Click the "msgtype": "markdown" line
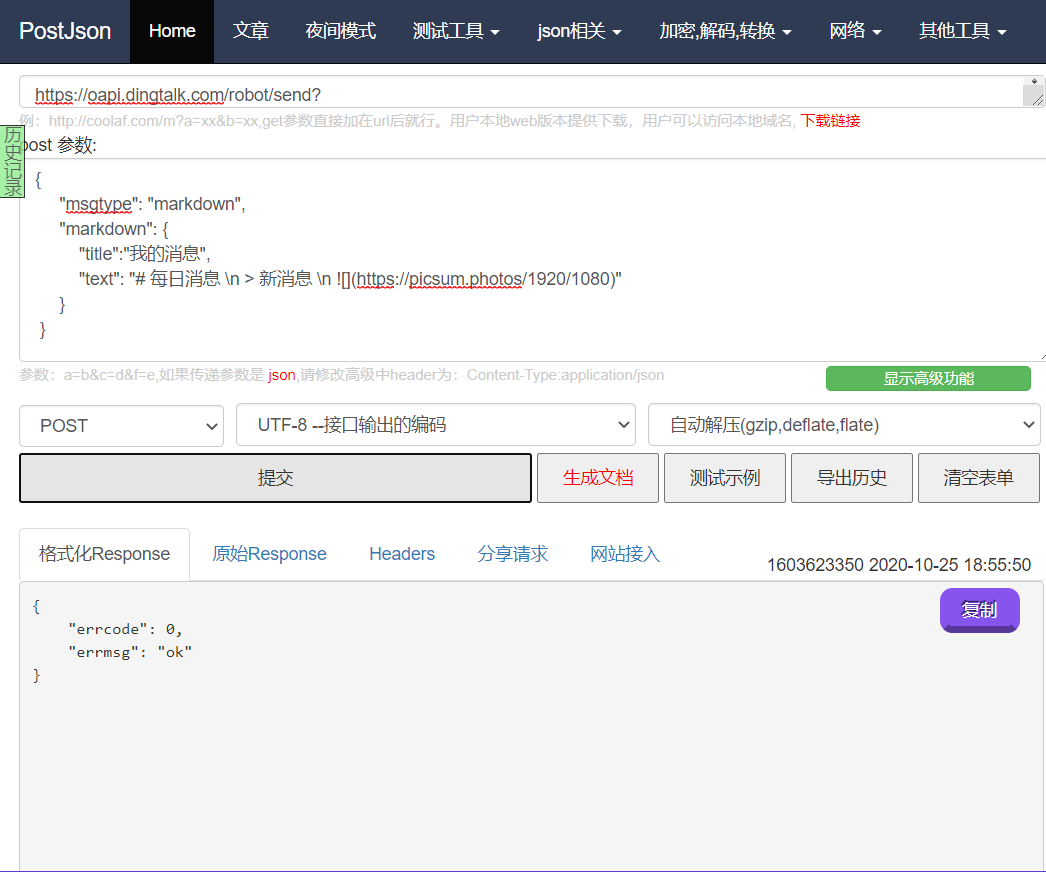 coord(152,204)
